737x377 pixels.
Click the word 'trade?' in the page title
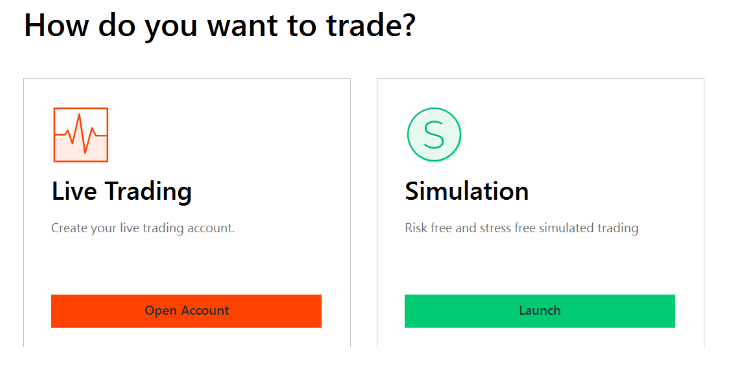pos(371,25)
